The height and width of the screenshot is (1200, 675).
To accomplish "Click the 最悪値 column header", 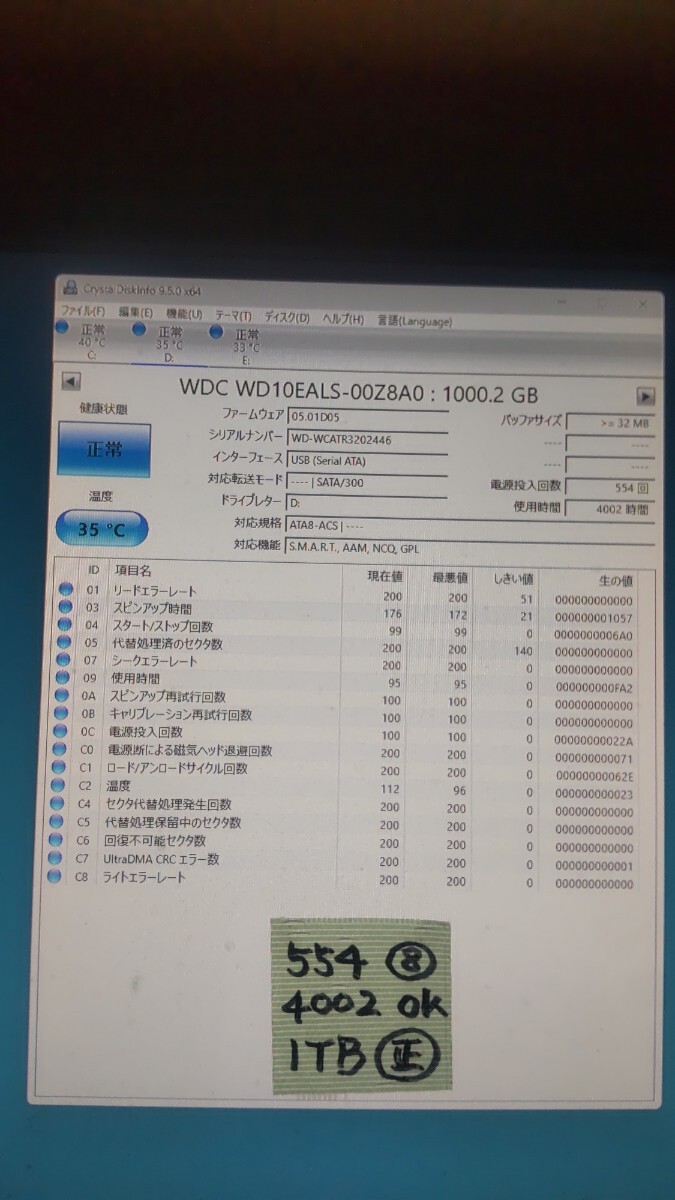I will [450, 577].
